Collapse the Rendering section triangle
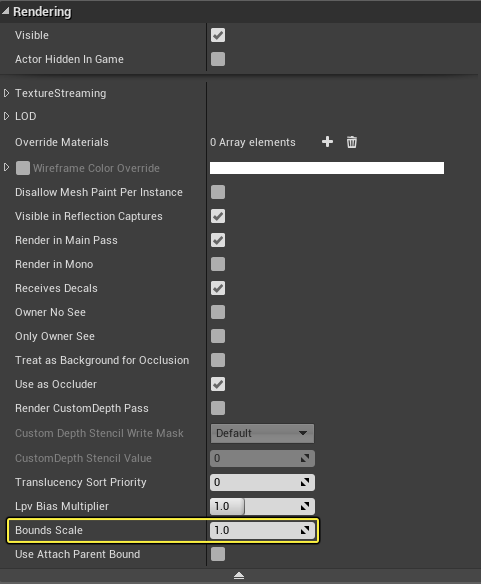Screen dimensions: 481x584 [5, 11]
